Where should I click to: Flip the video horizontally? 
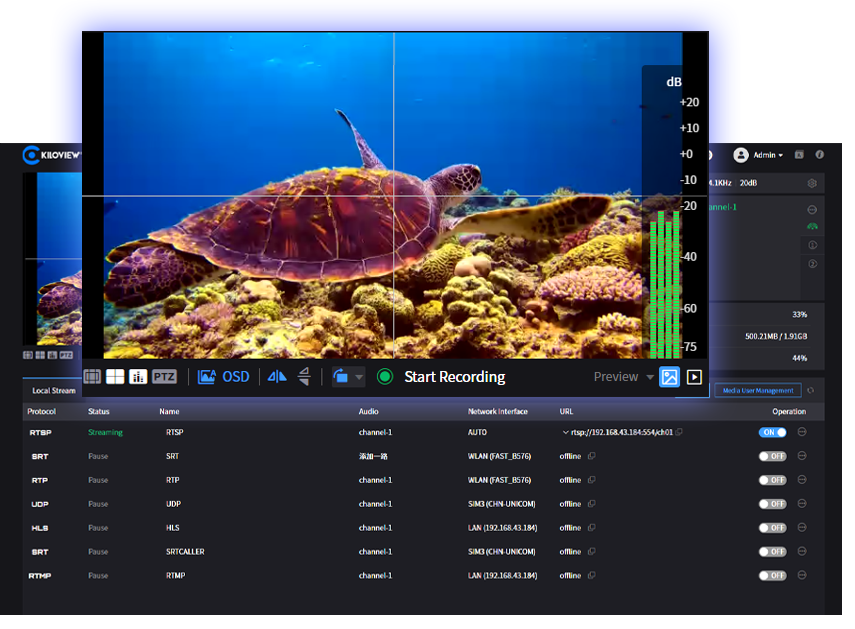point(277,377)
